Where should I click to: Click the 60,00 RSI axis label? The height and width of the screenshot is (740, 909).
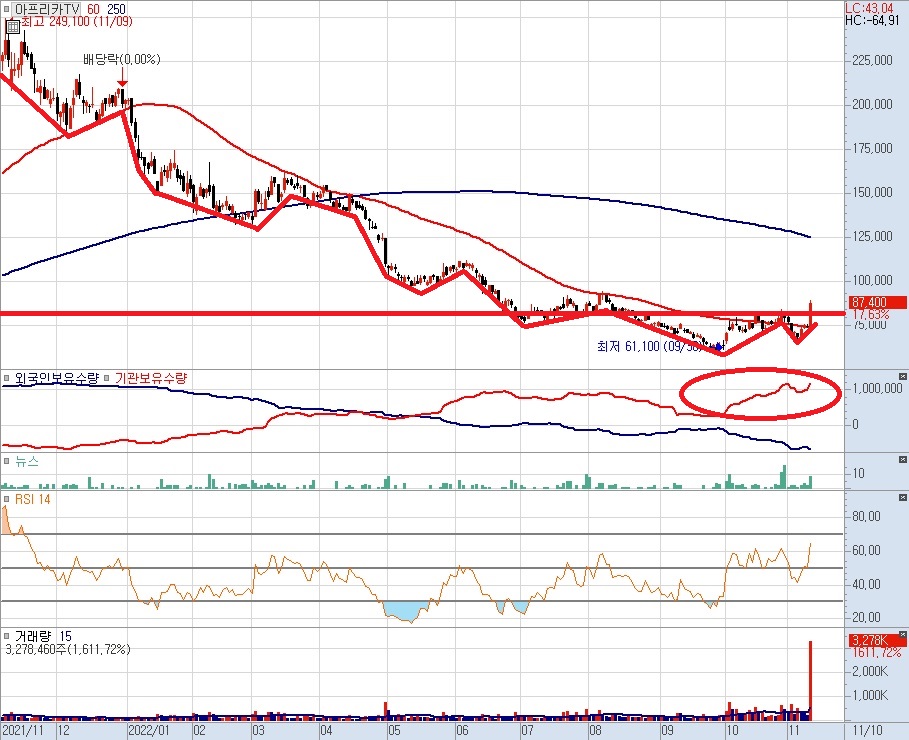click(x=866, y=550)
